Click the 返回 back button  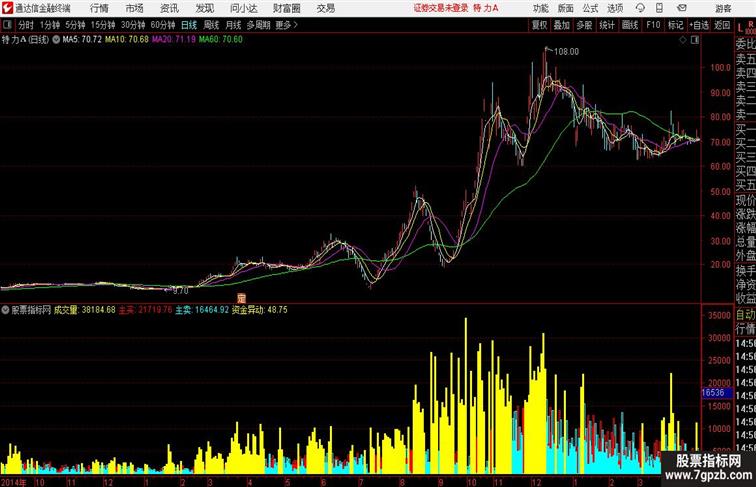coord(722,25)
